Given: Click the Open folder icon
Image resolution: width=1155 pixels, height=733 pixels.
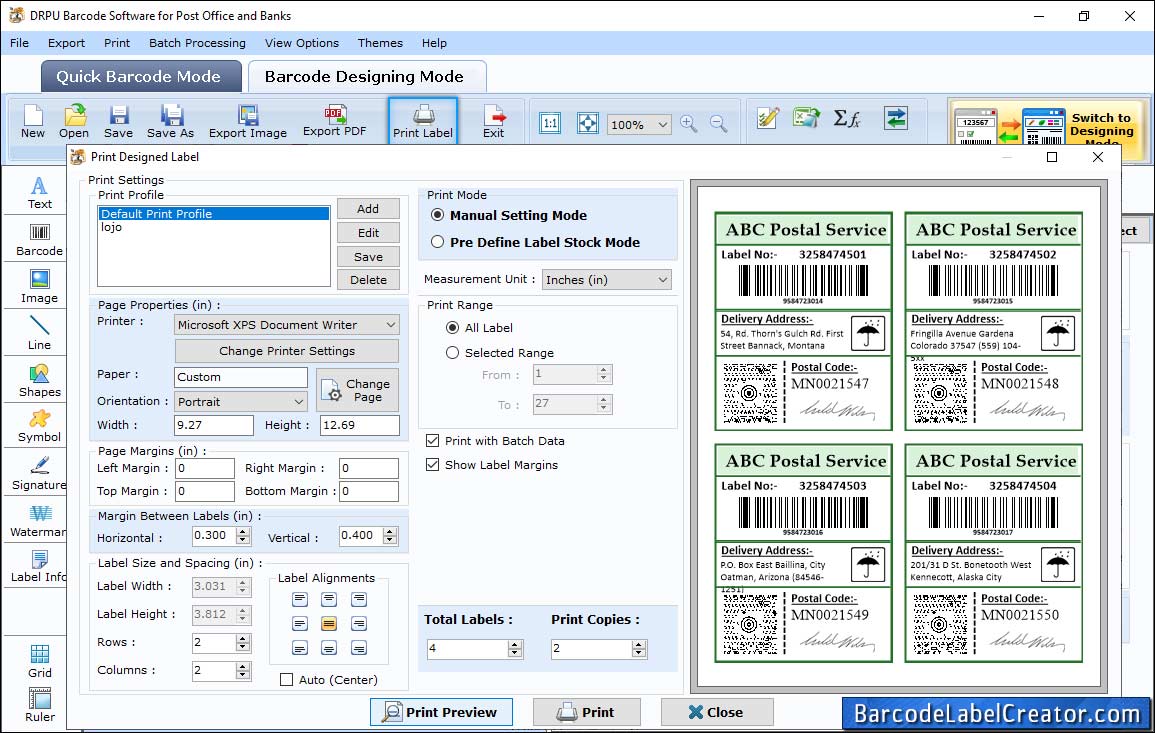Looking at the screenshot, I should 74,122.
